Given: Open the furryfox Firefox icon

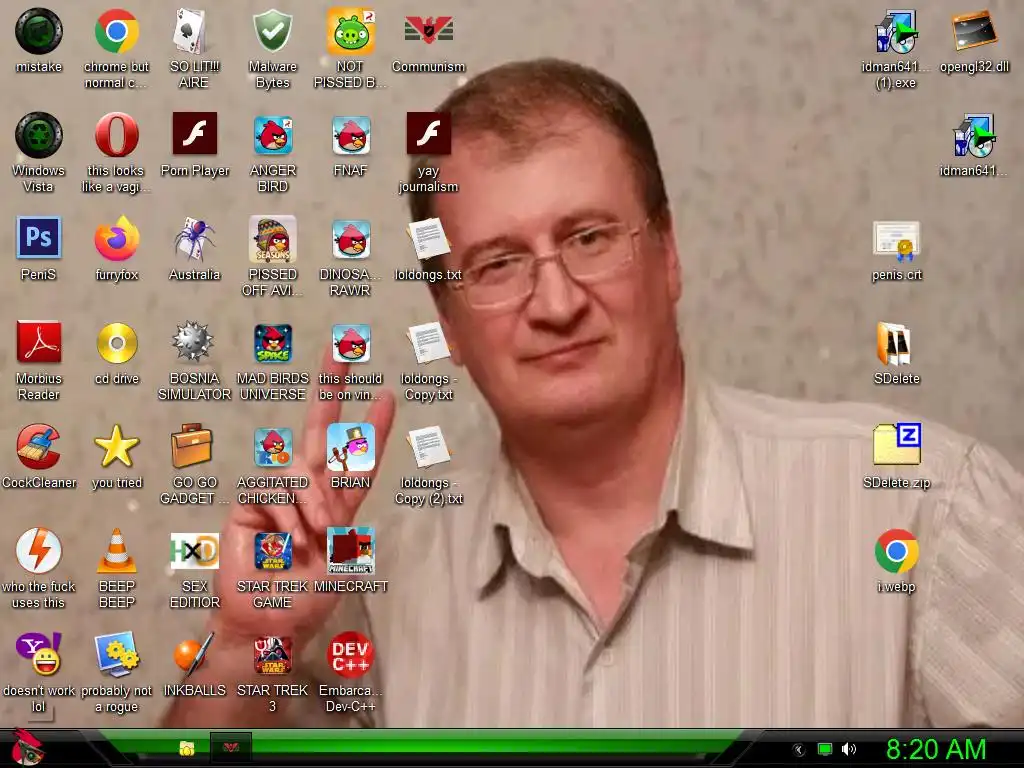Looking at the screenshot, I should point(116,238).
